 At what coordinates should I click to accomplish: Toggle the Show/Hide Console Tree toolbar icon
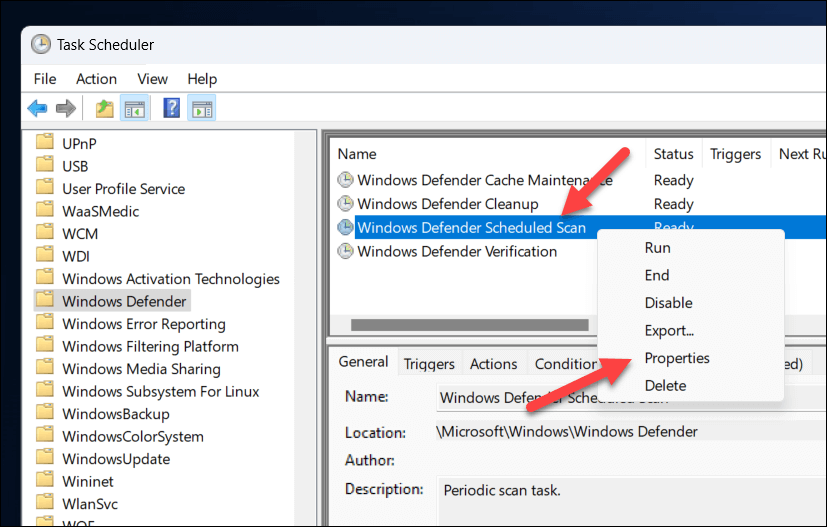coord(134,108)
